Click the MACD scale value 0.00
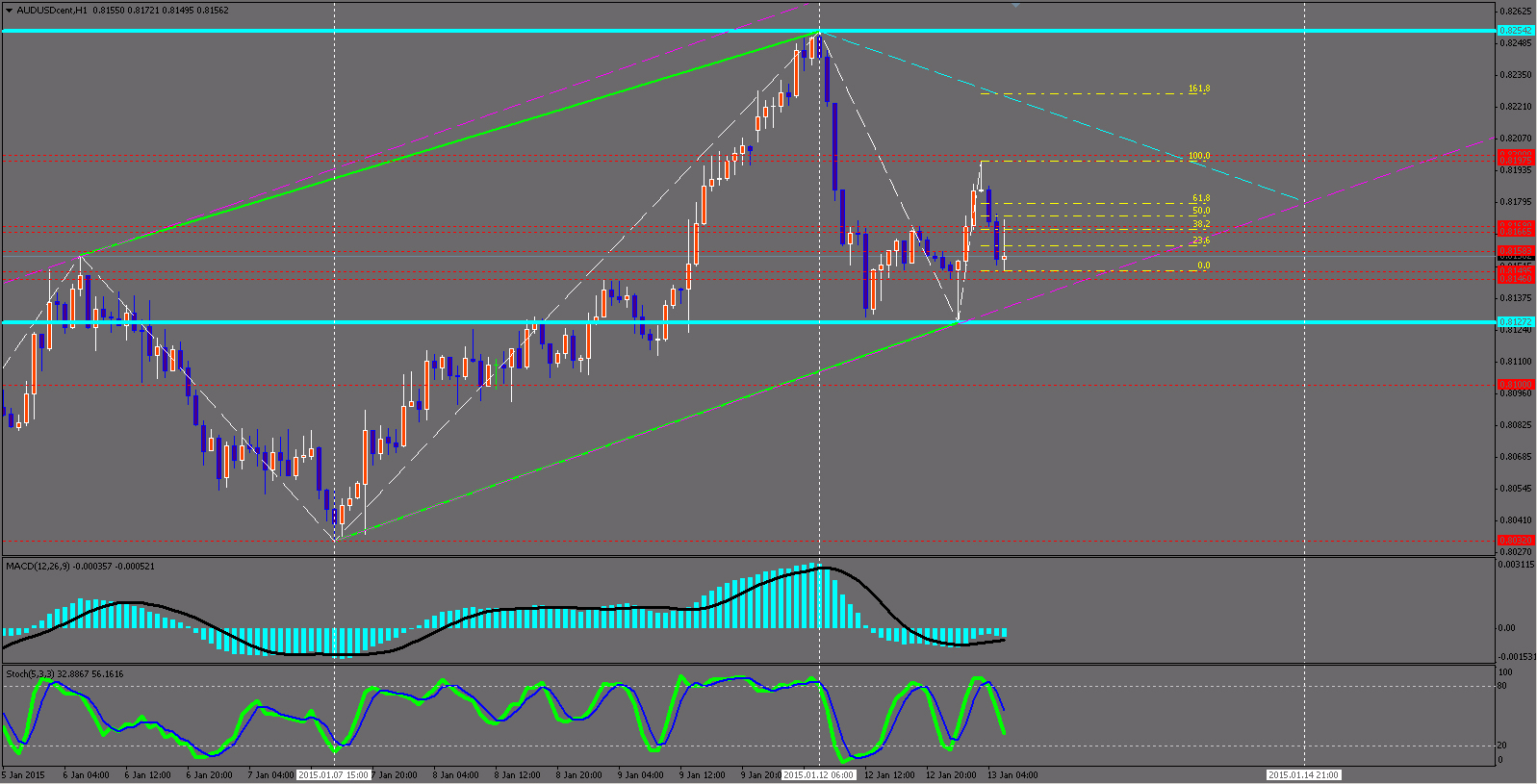Screen dimensions: 1537x784 pyautogui.click(x=1506, y=627)
